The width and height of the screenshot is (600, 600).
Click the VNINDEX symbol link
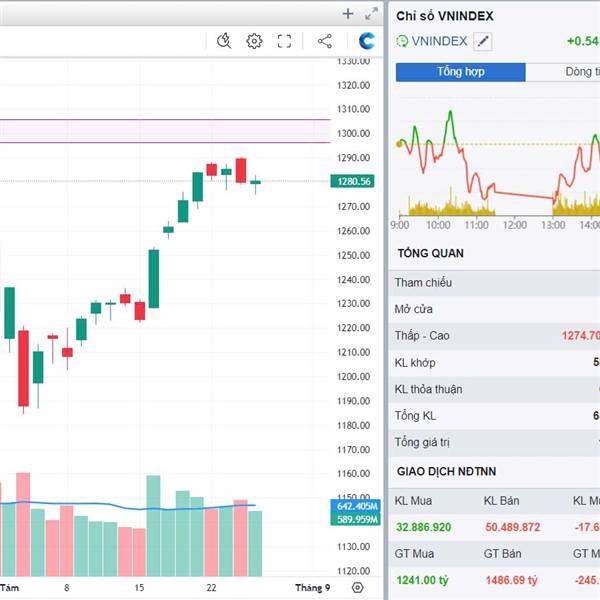pos(439,41)
